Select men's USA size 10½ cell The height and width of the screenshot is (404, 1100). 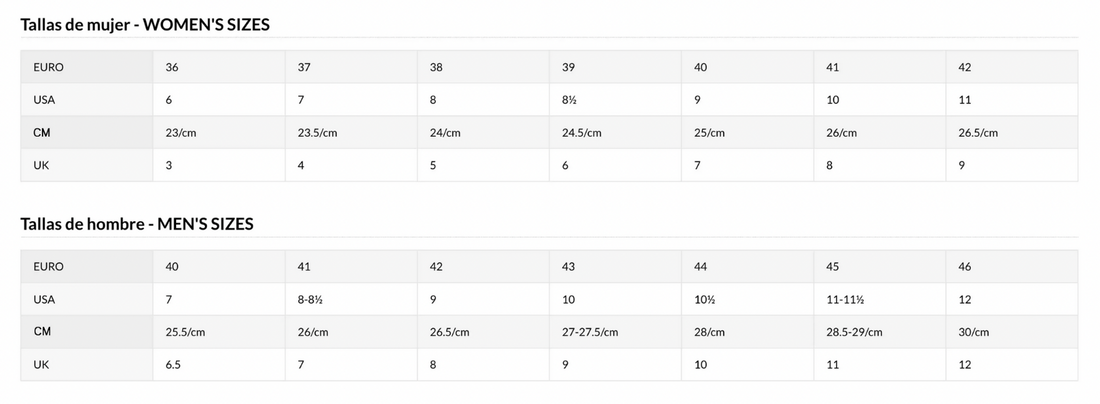point(703,299)
